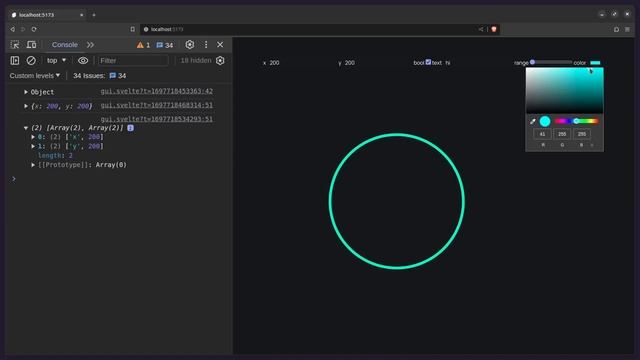This screenshot has height=360, width=640.
Task: Expand the [[Prototype]]: Array(0) row
Action: pos(33,165)
